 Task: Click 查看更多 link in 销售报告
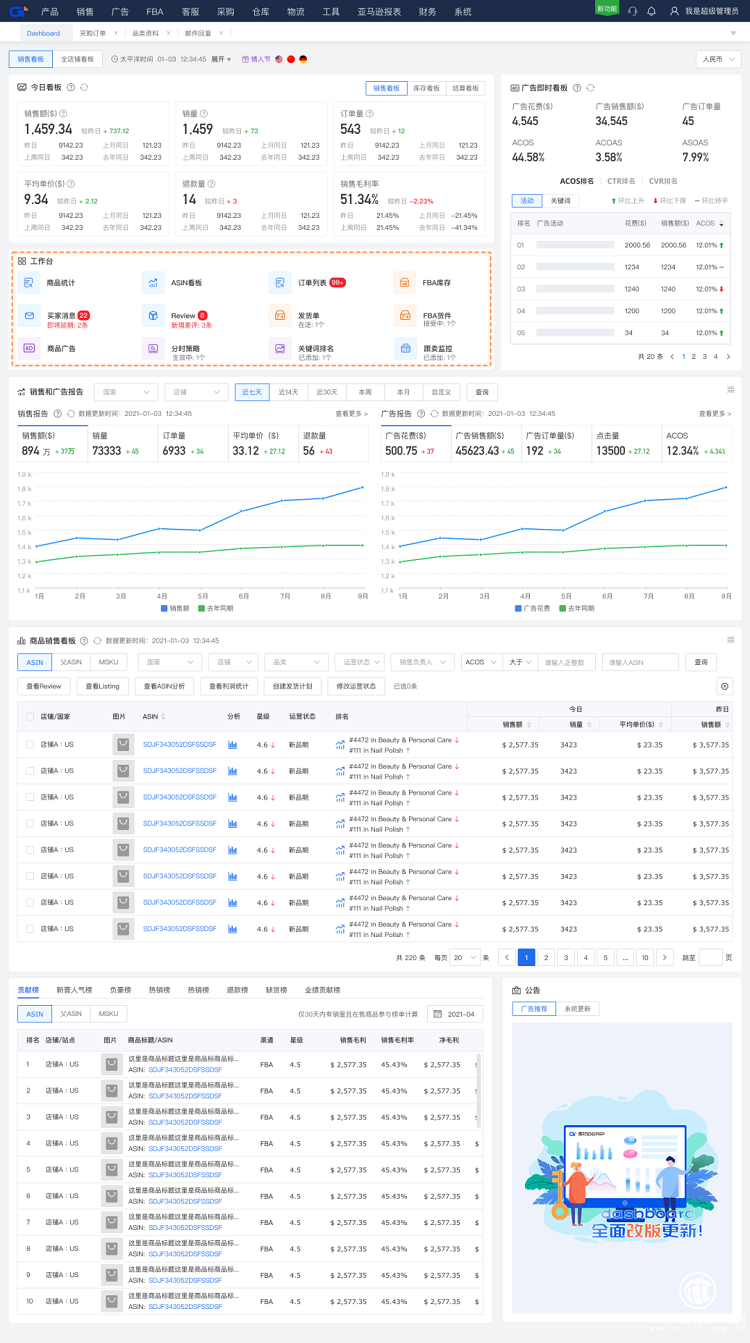tap(351, 413)
